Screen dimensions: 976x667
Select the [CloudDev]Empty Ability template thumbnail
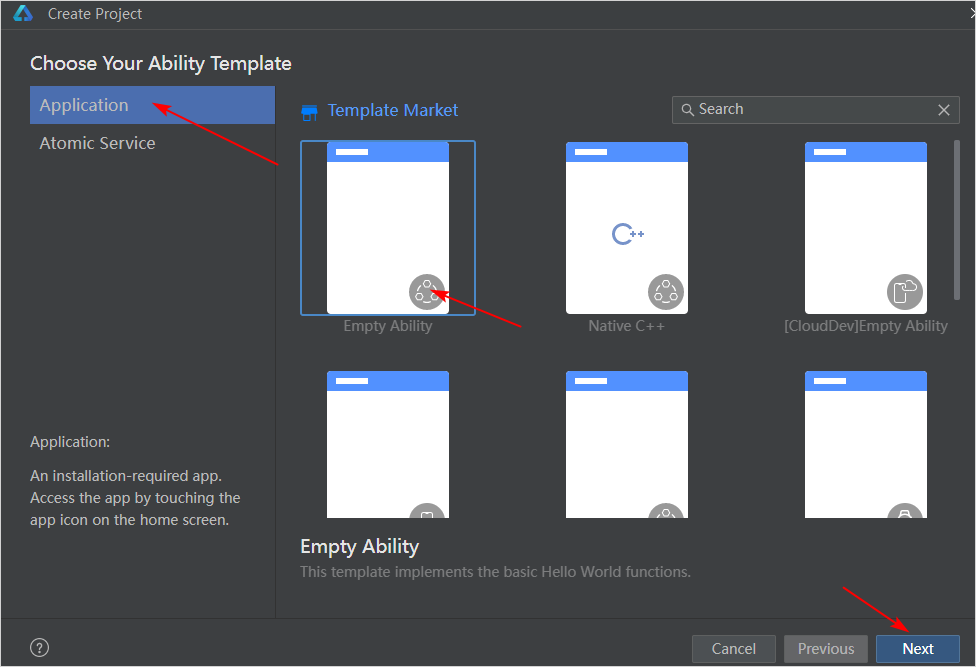(866, 228)
